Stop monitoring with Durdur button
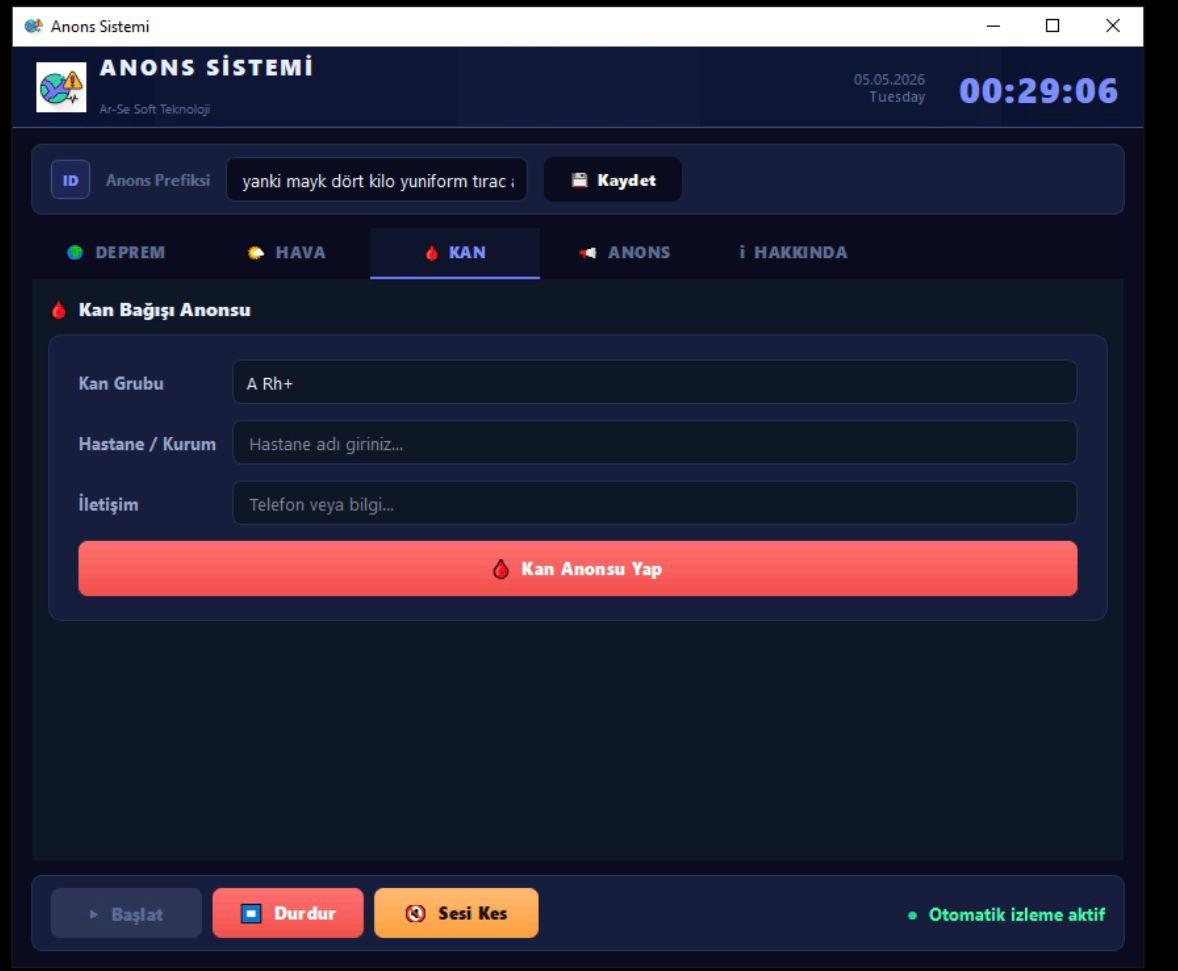This screenshot has width=1178, height=971. click(288, 913)
